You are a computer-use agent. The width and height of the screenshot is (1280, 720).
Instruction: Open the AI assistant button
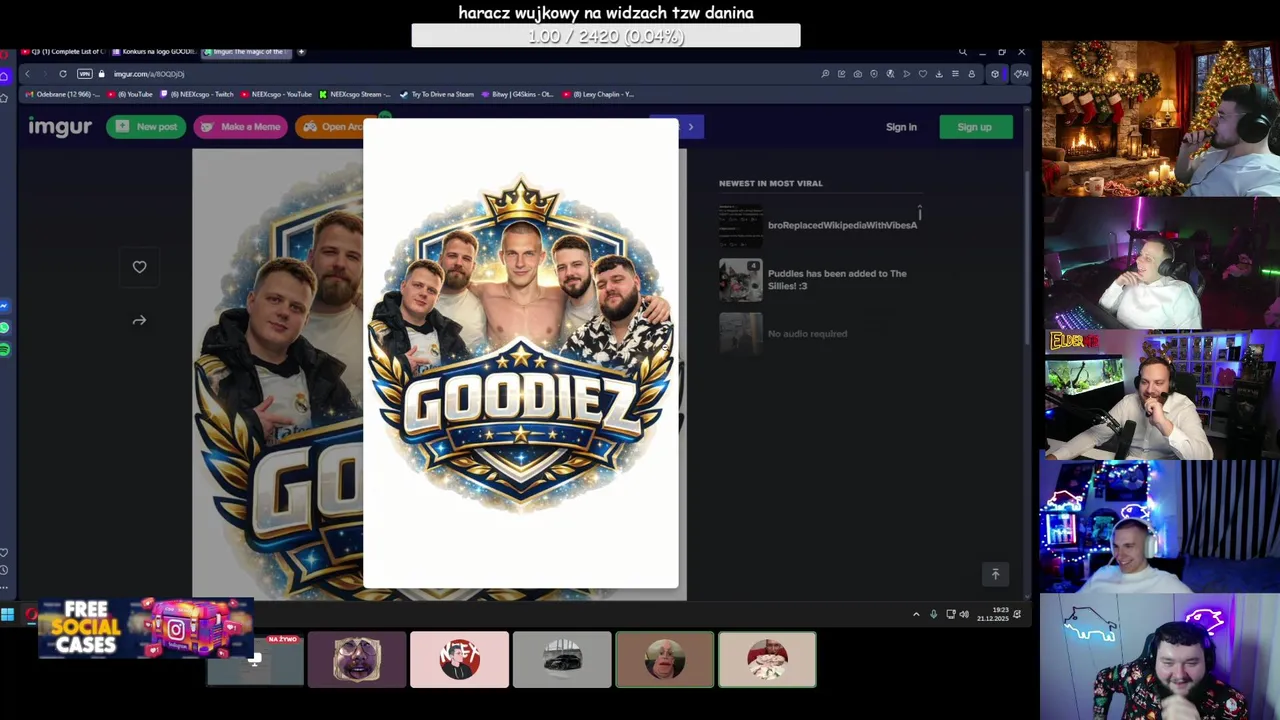(x=1021, y=74)
